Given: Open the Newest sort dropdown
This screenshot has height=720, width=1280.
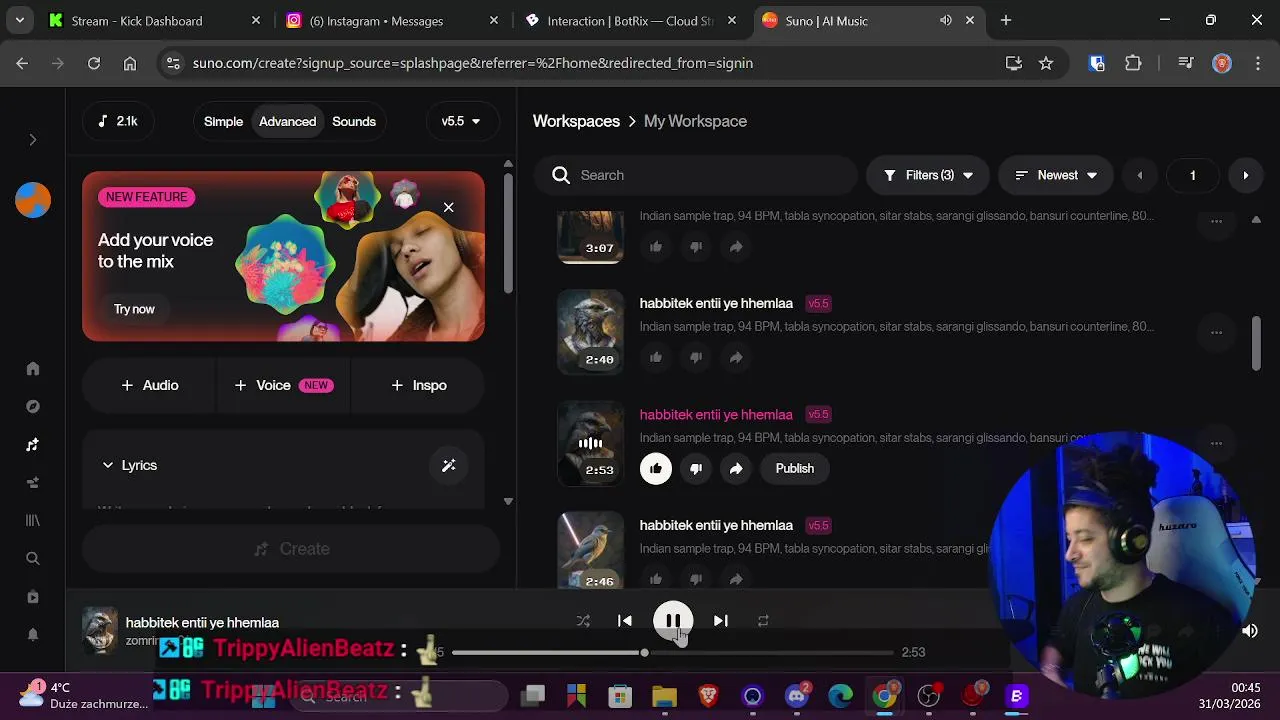Looking at the screenshot, I should (x=1056, y=175).
